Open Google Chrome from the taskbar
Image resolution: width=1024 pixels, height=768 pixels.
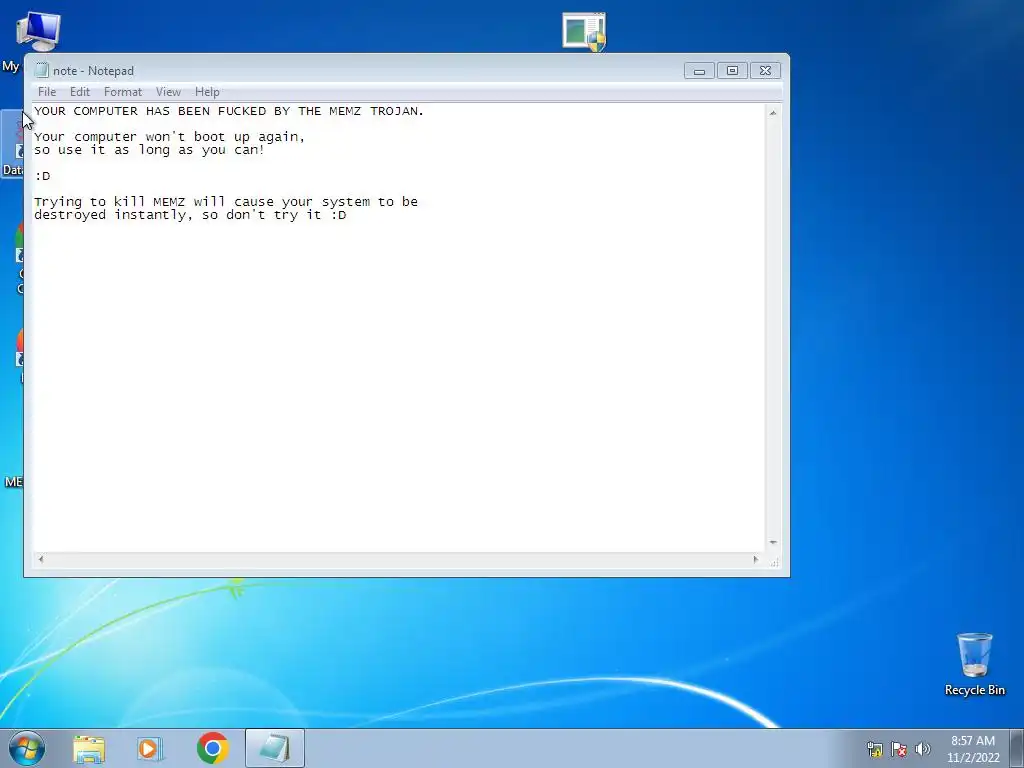click(213, 748)
